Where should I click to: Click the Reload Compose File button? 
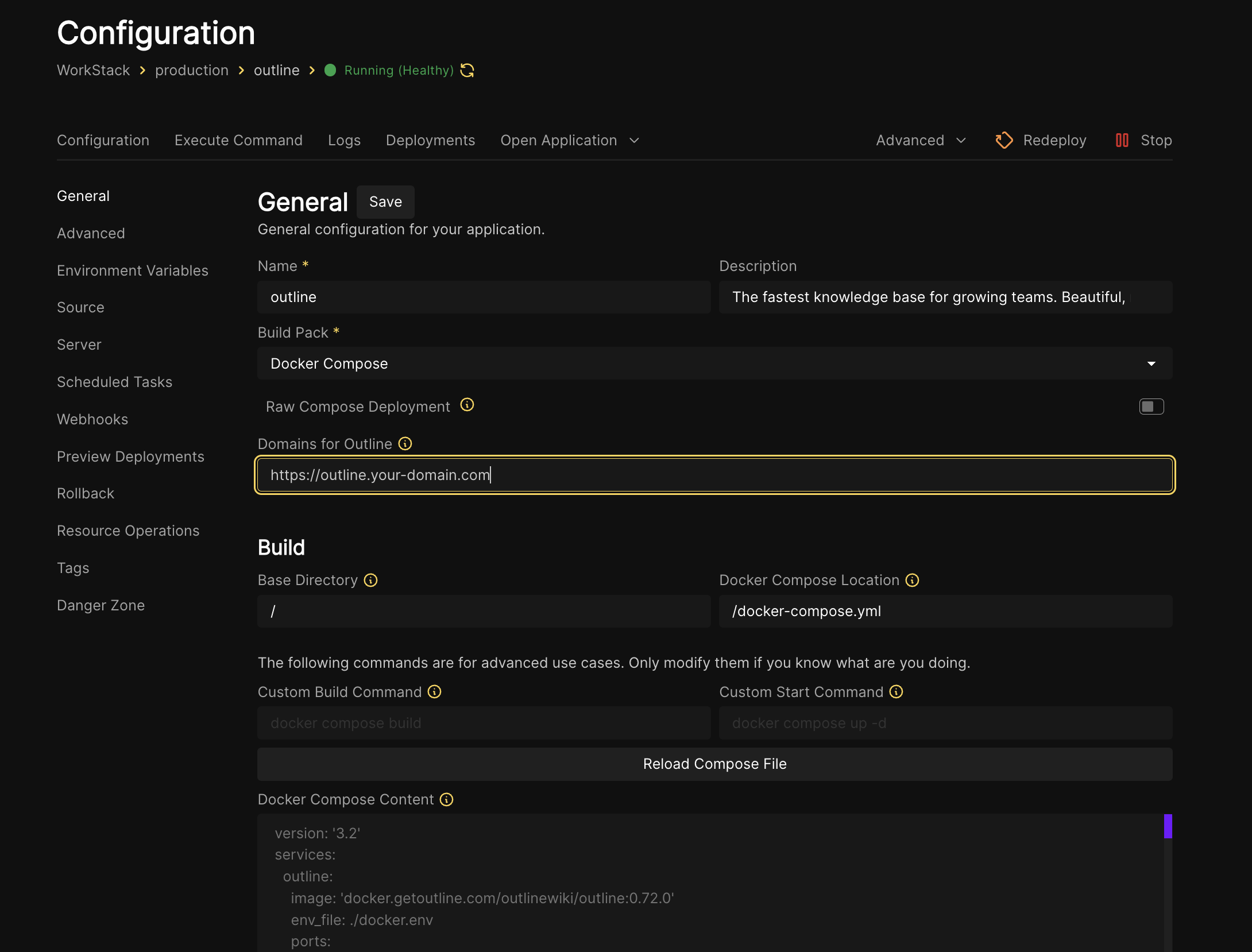[x=715, y=764]
